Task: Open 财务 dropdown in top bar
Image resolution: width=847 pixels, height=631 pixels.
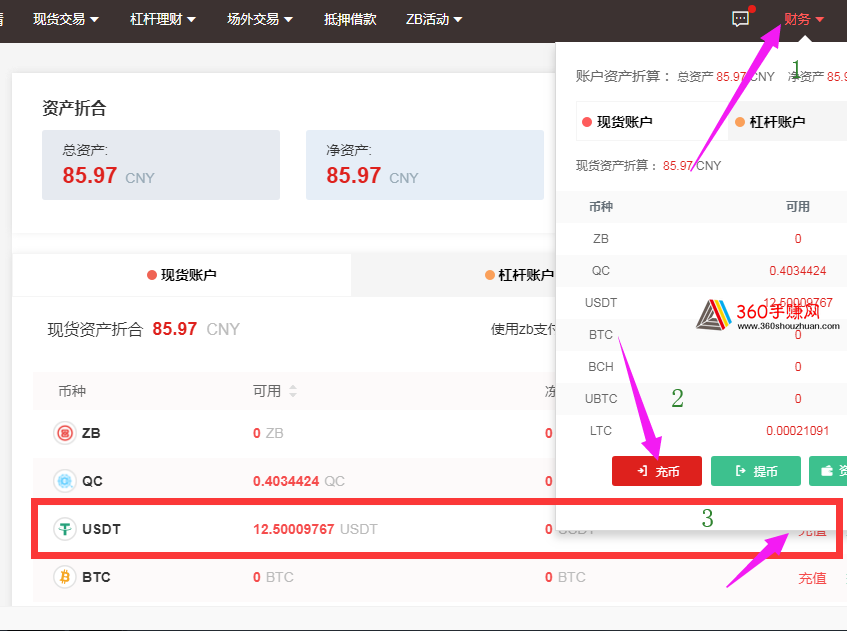Action: 804,19
